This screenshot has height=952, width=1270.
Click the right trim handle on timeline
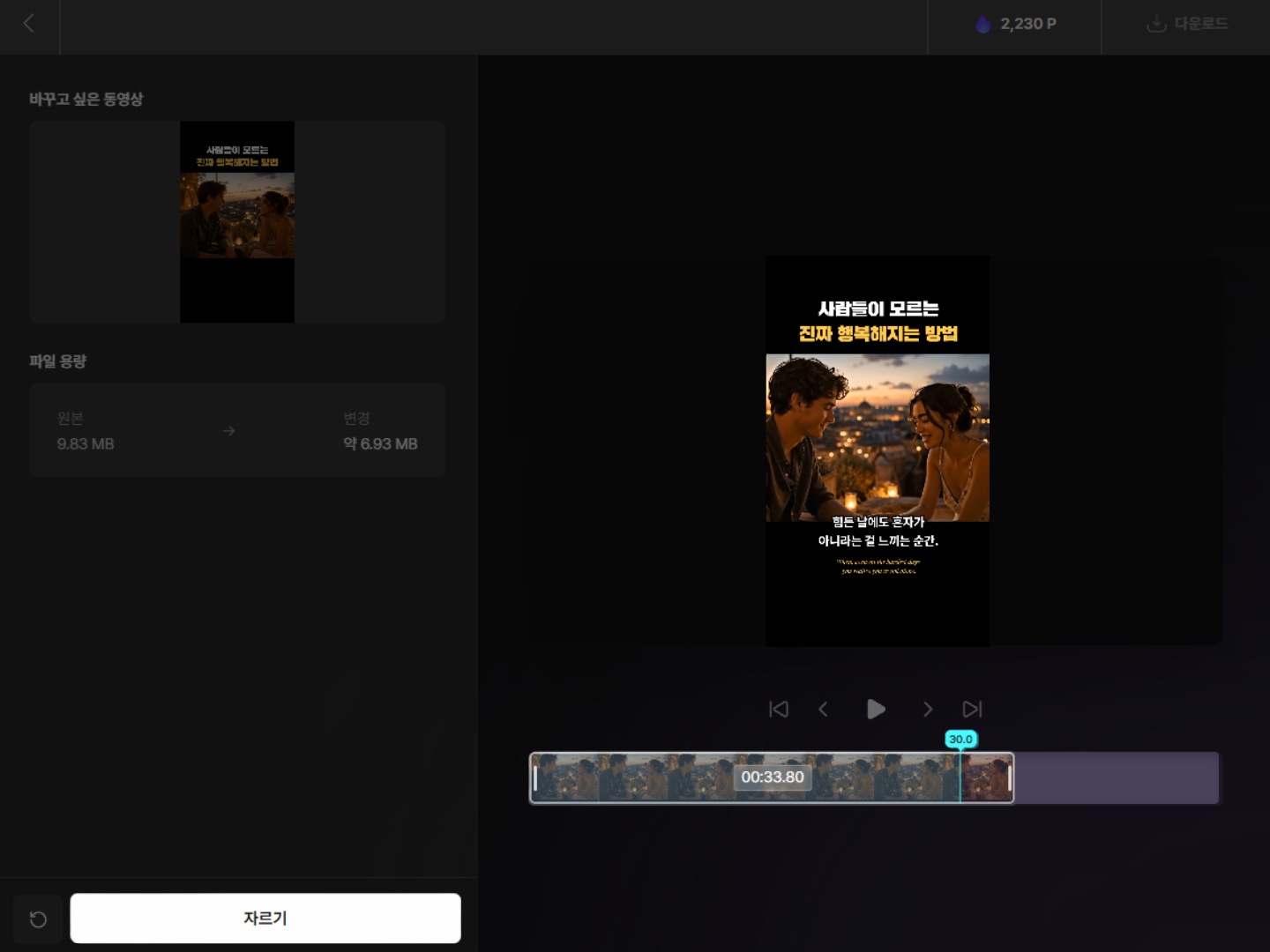point(1010,777)
